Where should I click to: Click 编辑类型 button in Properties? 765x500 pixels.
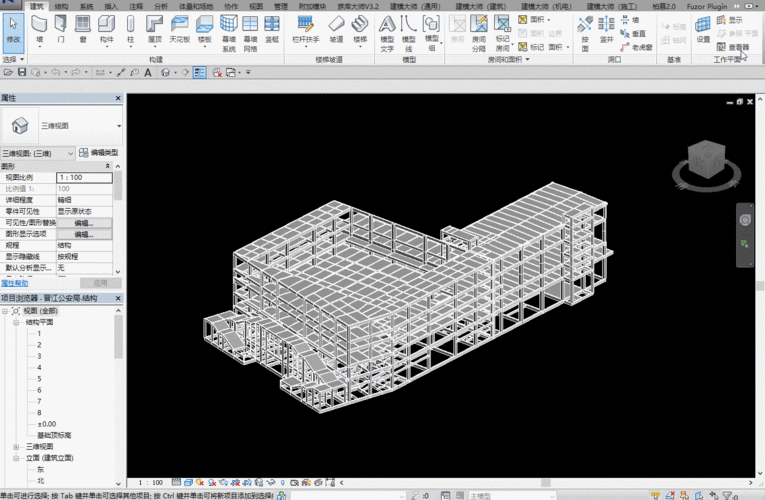99,153
